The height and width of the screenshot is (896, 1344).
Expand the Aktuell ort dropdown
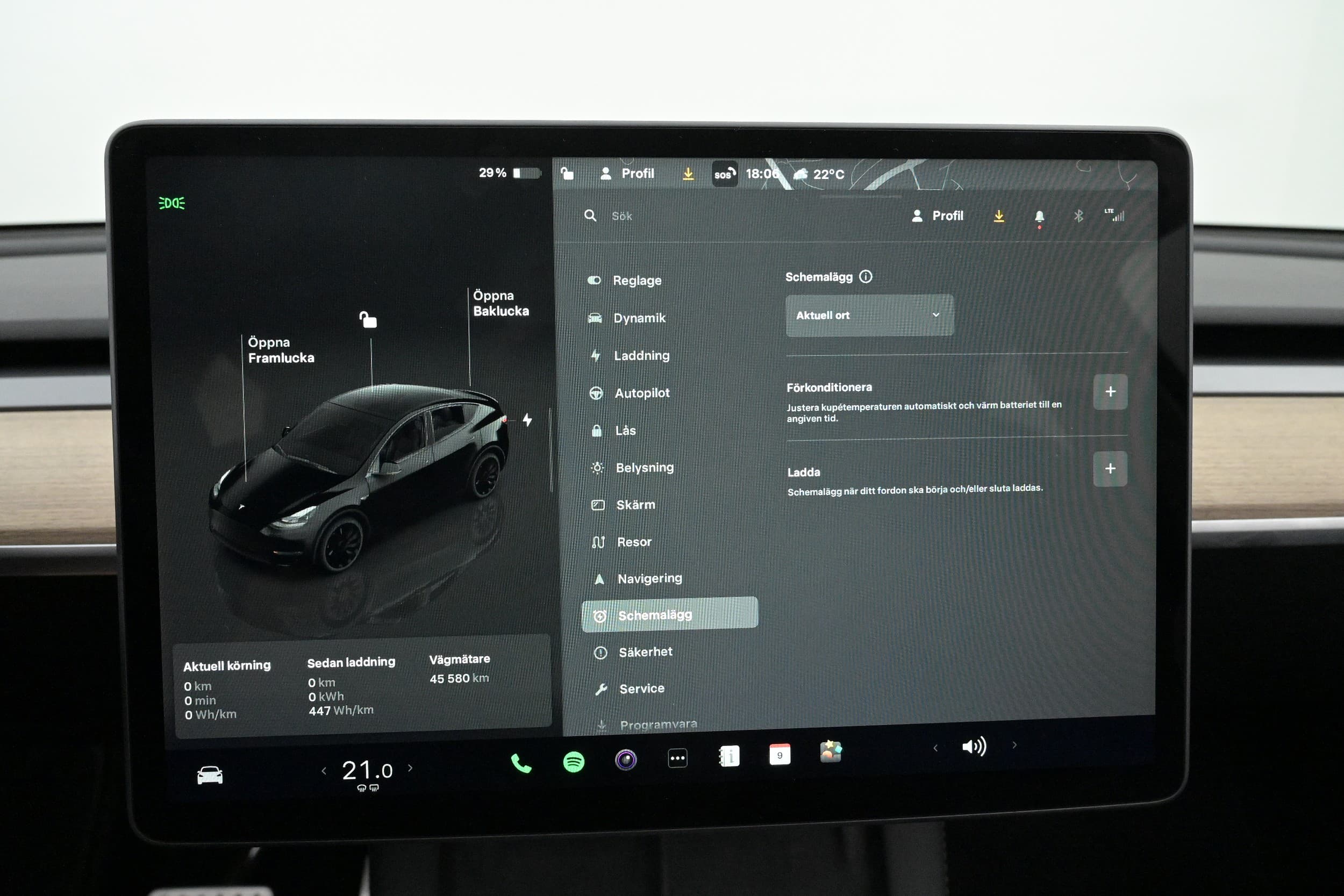[869, 316]
